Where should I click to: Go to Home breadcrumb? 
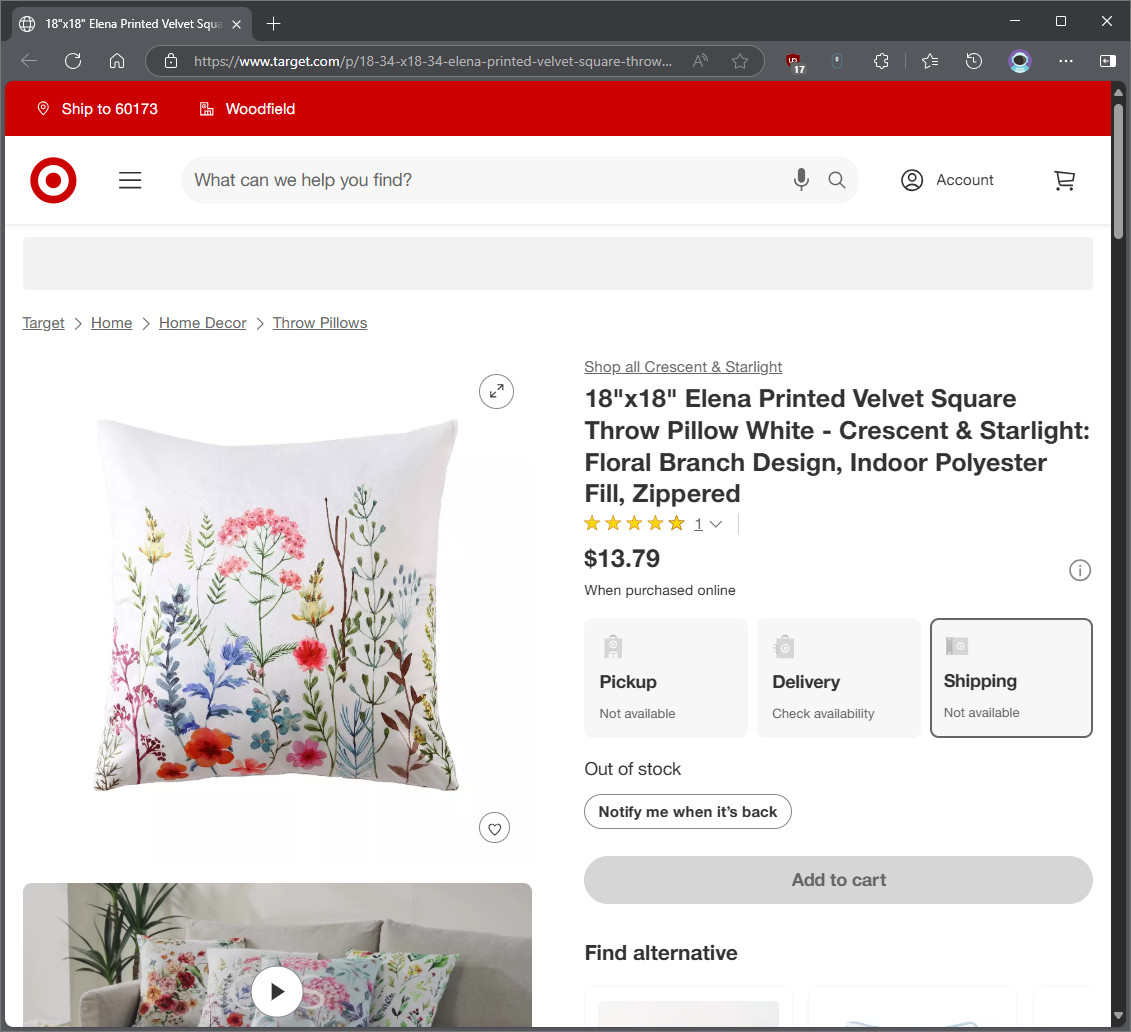pyautogui.click(x=112, y=323)
